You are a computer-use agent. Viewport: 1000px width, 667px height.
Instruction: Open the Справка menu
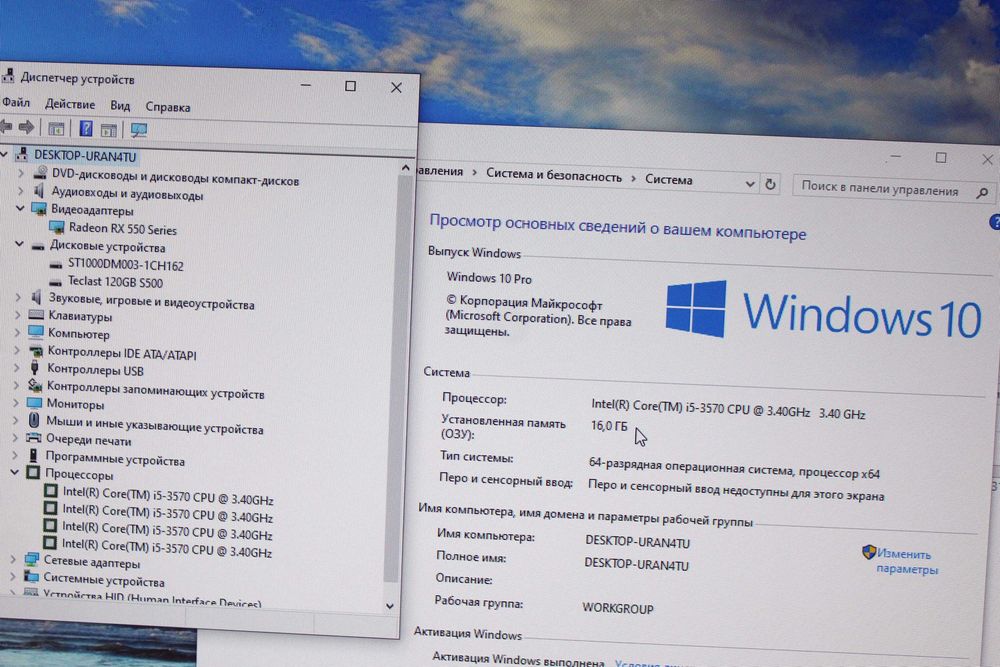pyautogui.click(x=168, y=107)
